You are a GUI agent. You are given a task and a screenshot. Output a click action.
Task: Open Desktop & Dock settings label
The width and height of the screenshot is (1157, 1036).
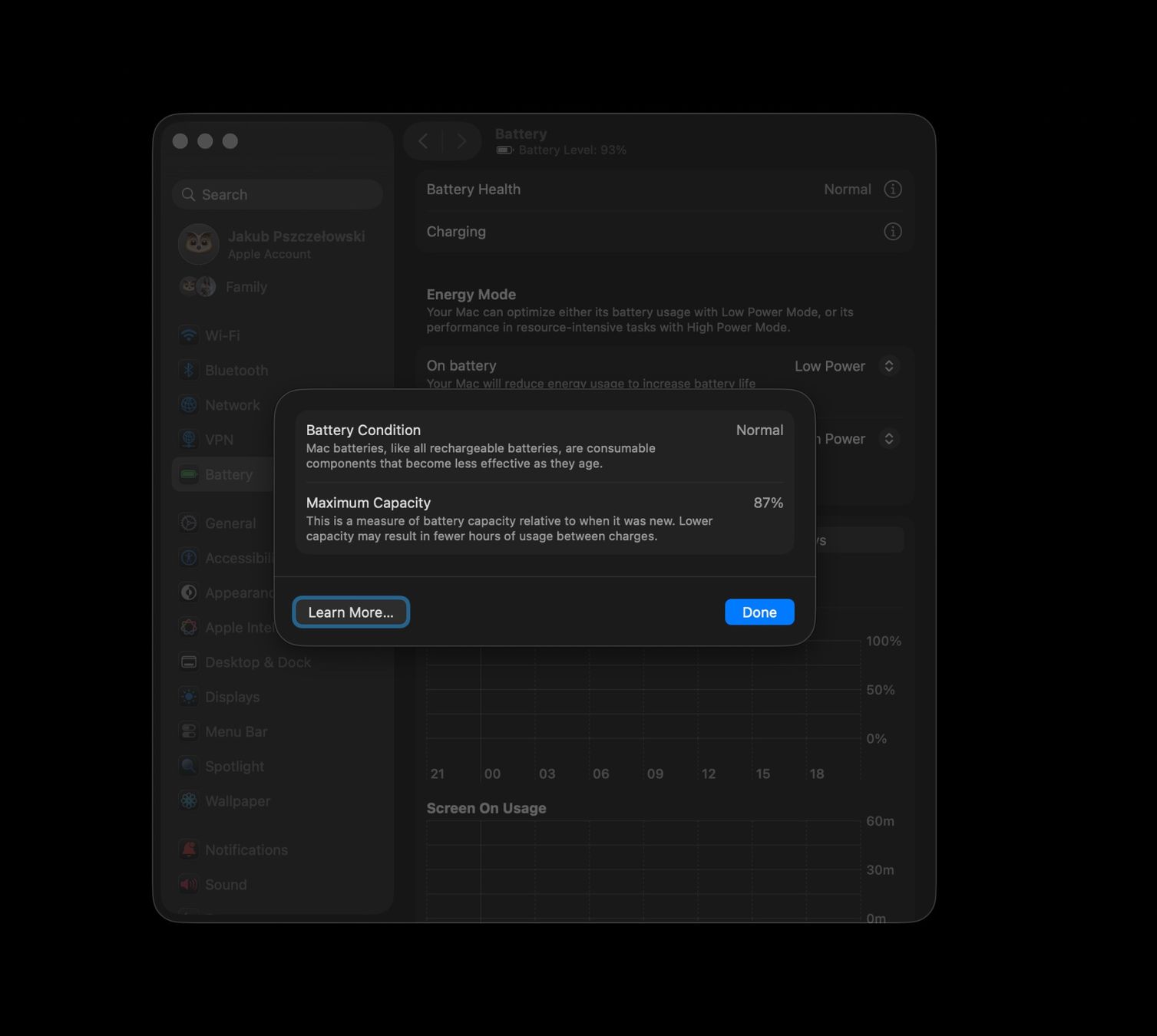pos(258,662)
